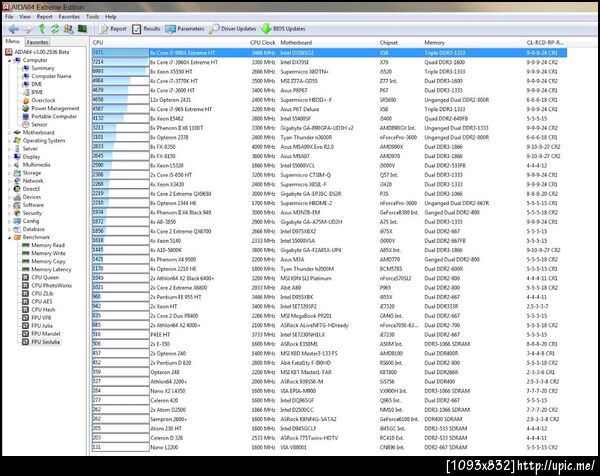Image resolution: width=600 pixels, height=476 pixels.
Task: Click the Multimedia speaker icon in tree
Action: 17,165
